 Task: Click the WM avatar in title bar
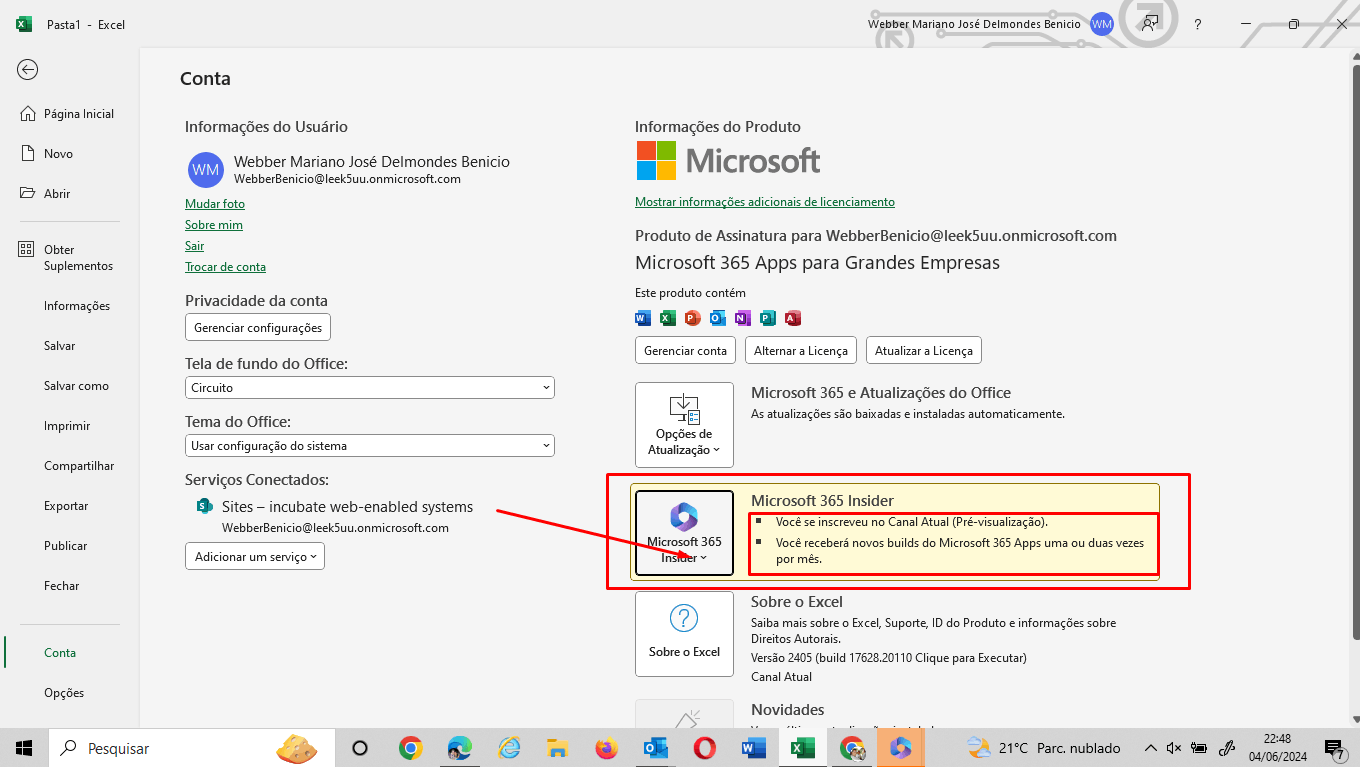1102,24
